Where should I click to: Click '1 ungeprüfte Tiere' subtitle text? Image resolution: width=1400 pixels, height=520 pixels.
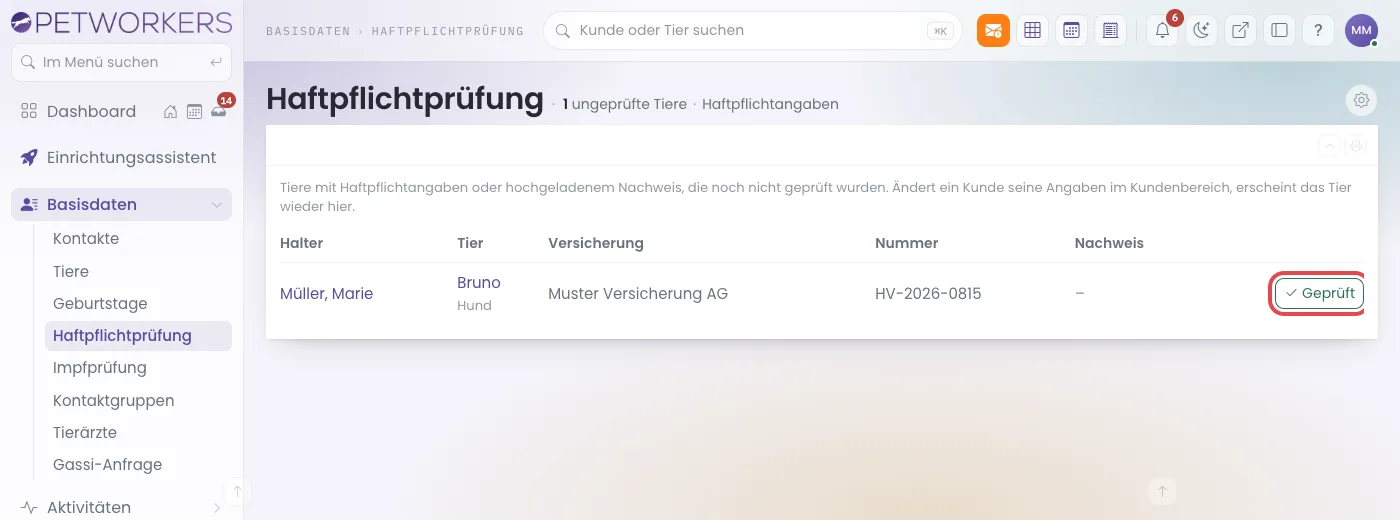click(624, 104)
